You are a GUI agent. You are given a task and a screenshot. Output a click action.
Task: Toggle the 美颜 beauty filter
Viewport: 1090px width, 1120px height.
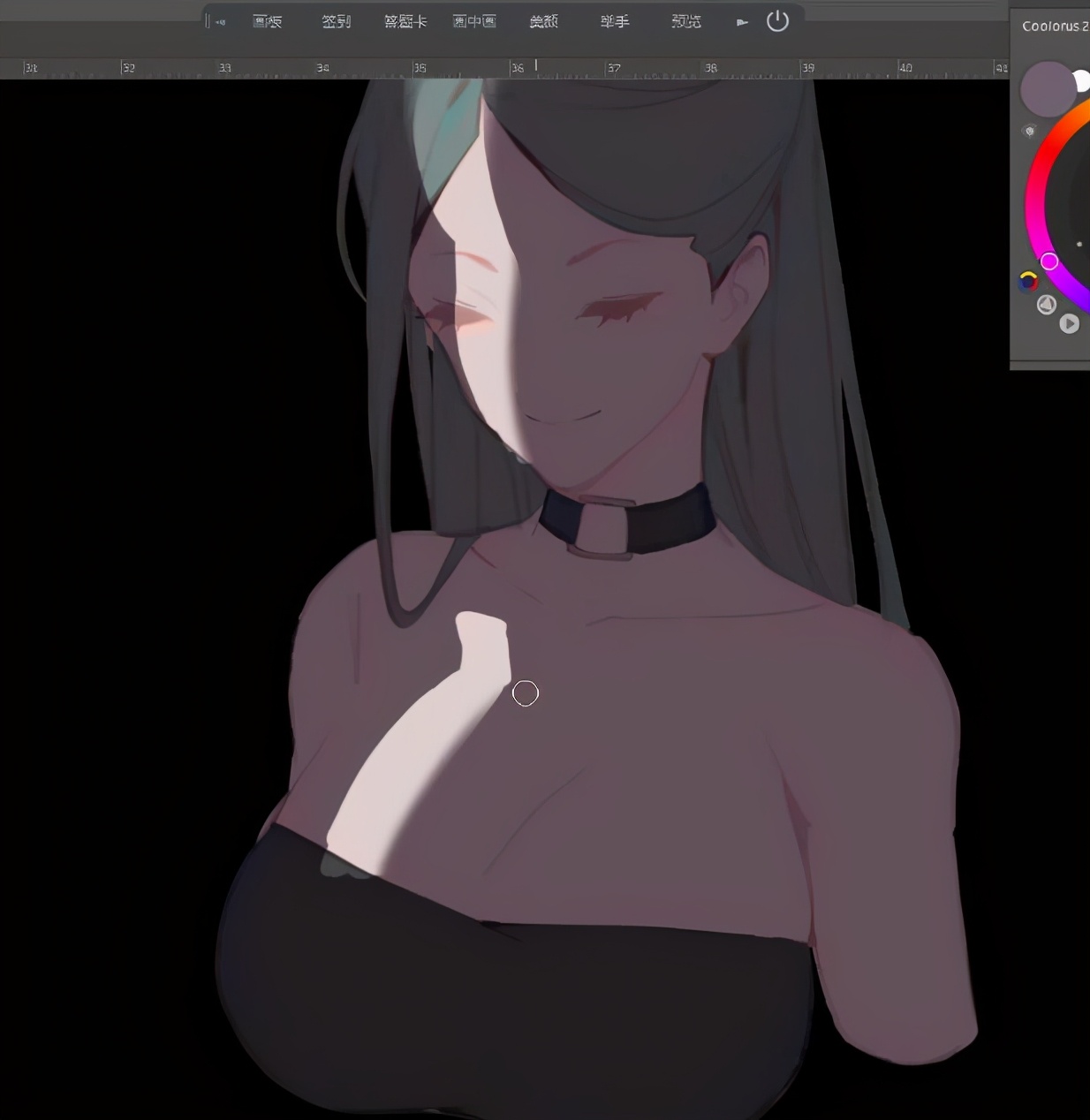tap(543, 21)
